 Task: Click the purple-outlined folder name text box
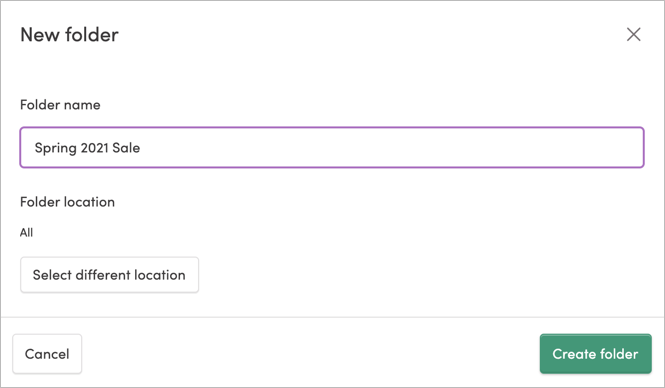point(332,148)
